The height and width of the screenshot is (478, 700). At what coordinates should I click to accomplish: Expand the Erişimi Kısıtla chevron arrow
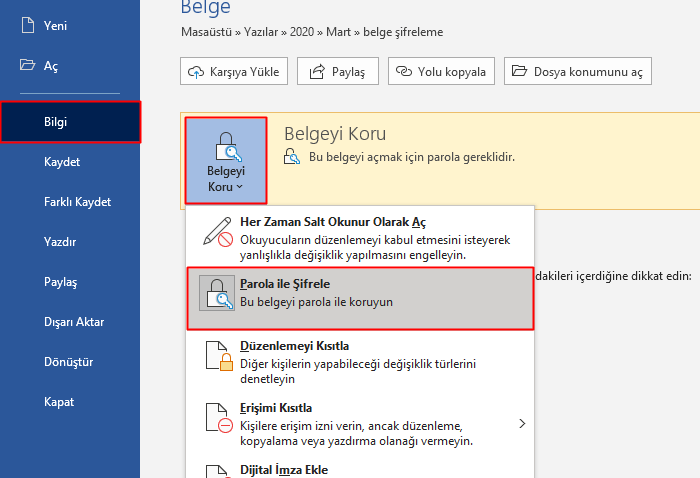pyautogui.click(x=522, y=424)
